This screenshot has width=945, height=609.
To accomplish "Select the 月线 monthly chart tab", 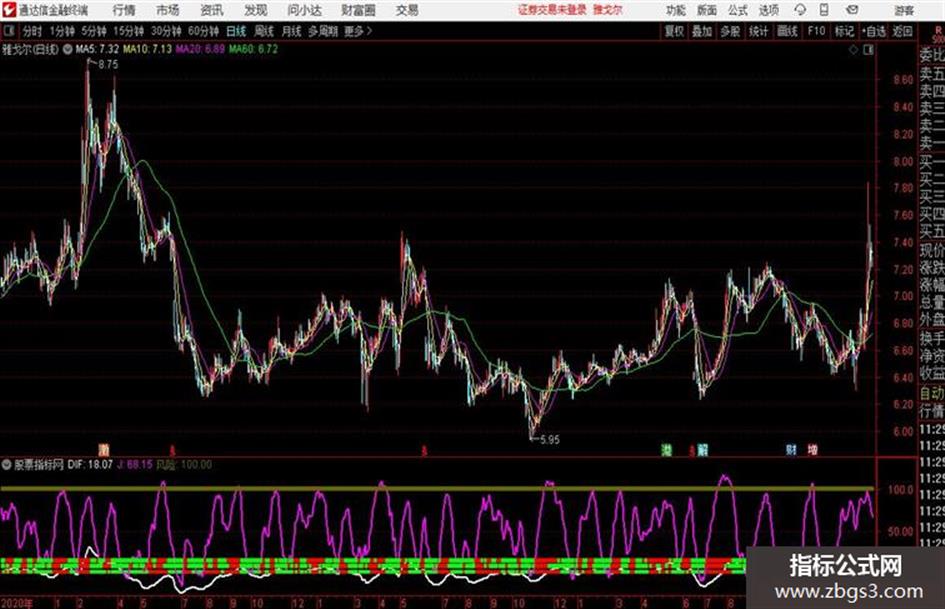I will point(292,31).
